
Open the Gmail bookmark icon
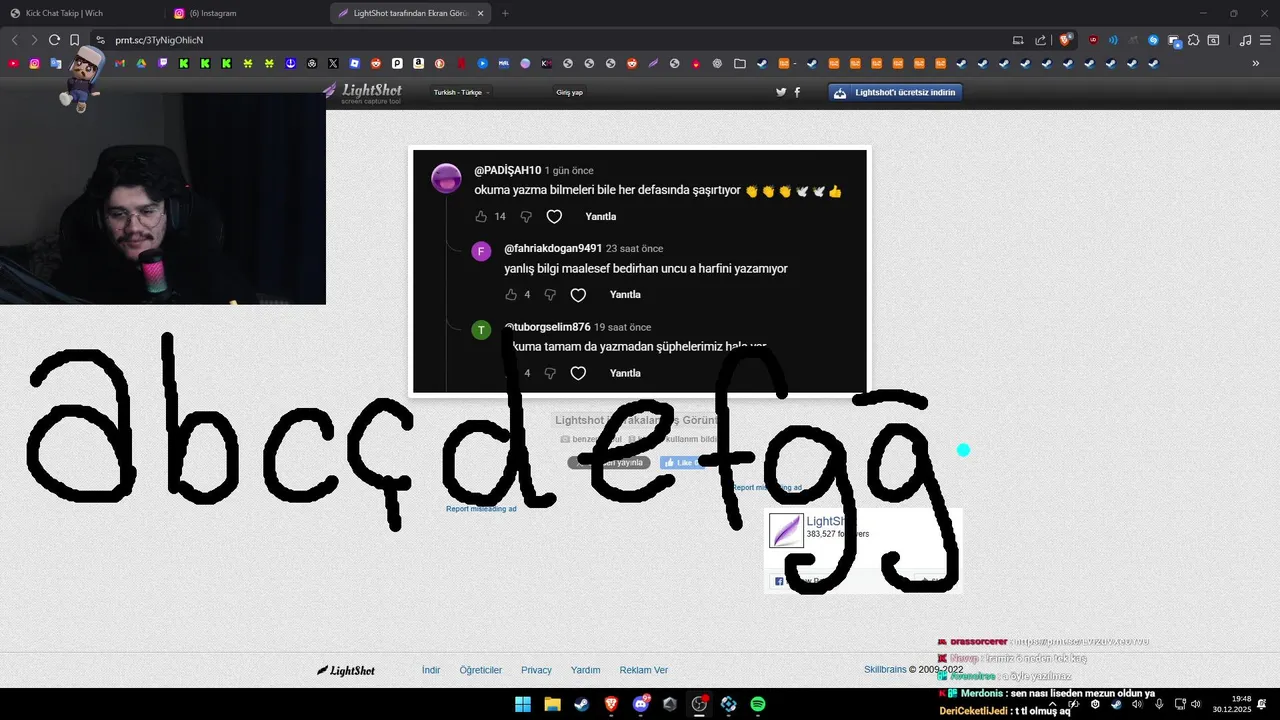pos(120,63)
